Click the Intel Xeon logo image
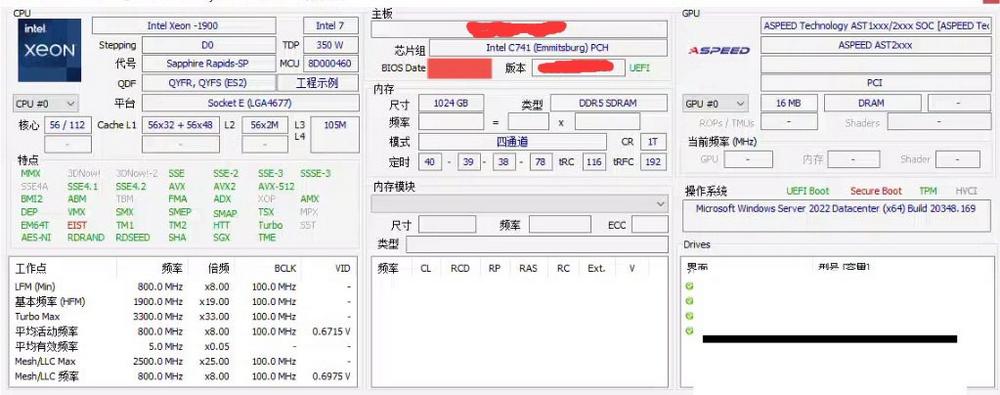1000x395 pixels. tap(50, 50)
